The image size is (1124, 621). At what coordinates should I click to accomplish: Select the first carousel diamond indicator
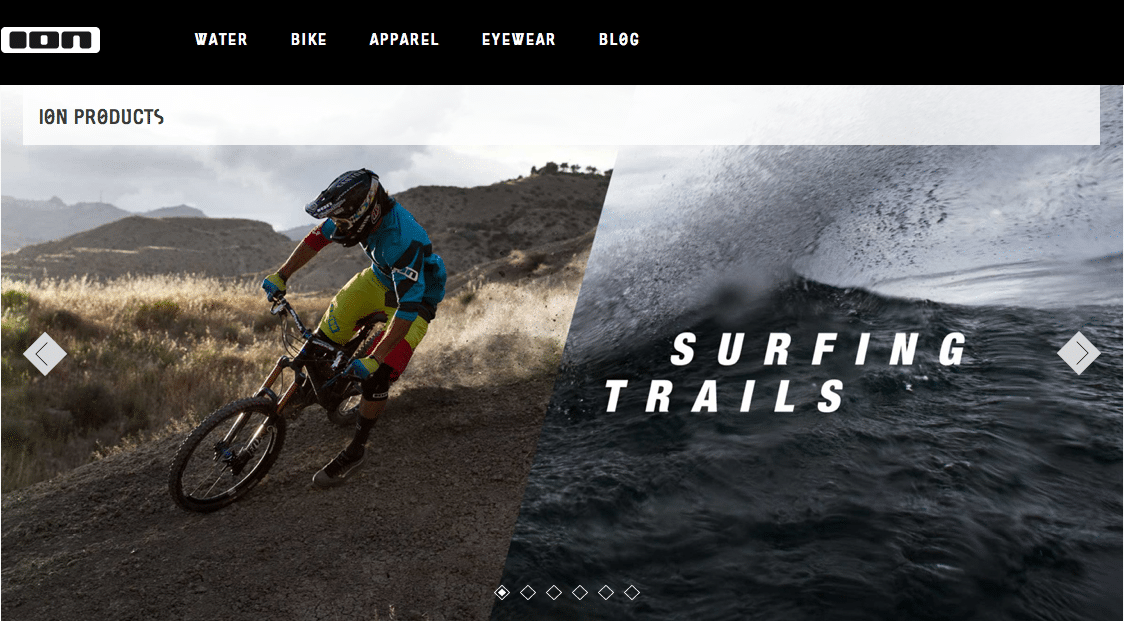click(x=502, y=592)
